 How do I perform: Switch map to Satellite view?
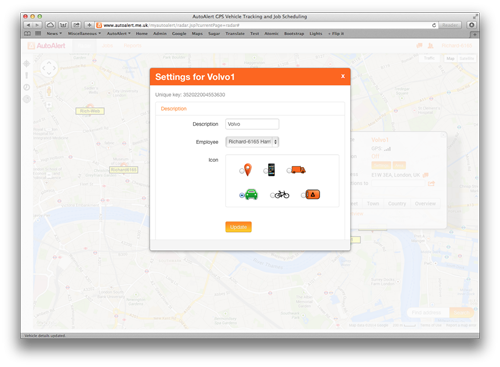click(x=466, y=58)
